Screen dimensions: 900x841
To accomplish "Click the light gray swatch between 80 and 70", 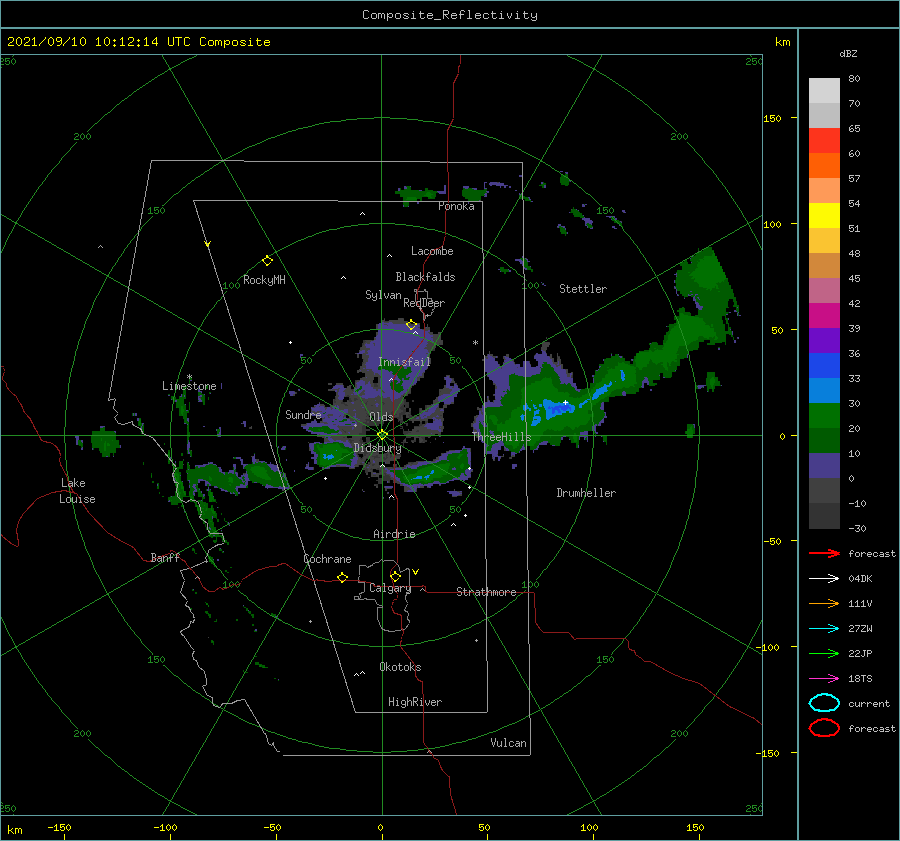I will 824,91.
